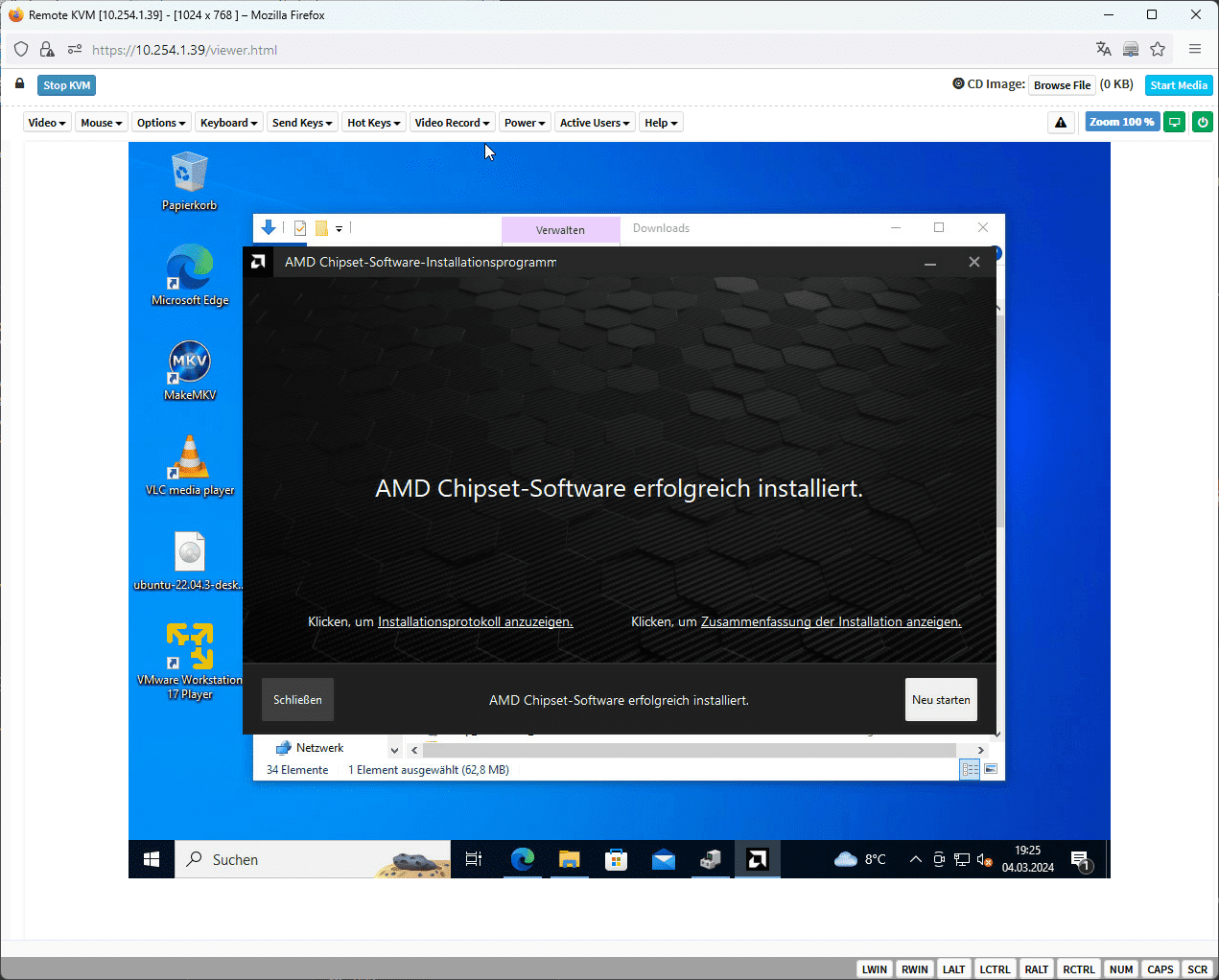Click the KVM warning triangle icon

(x=1061, y=122)
